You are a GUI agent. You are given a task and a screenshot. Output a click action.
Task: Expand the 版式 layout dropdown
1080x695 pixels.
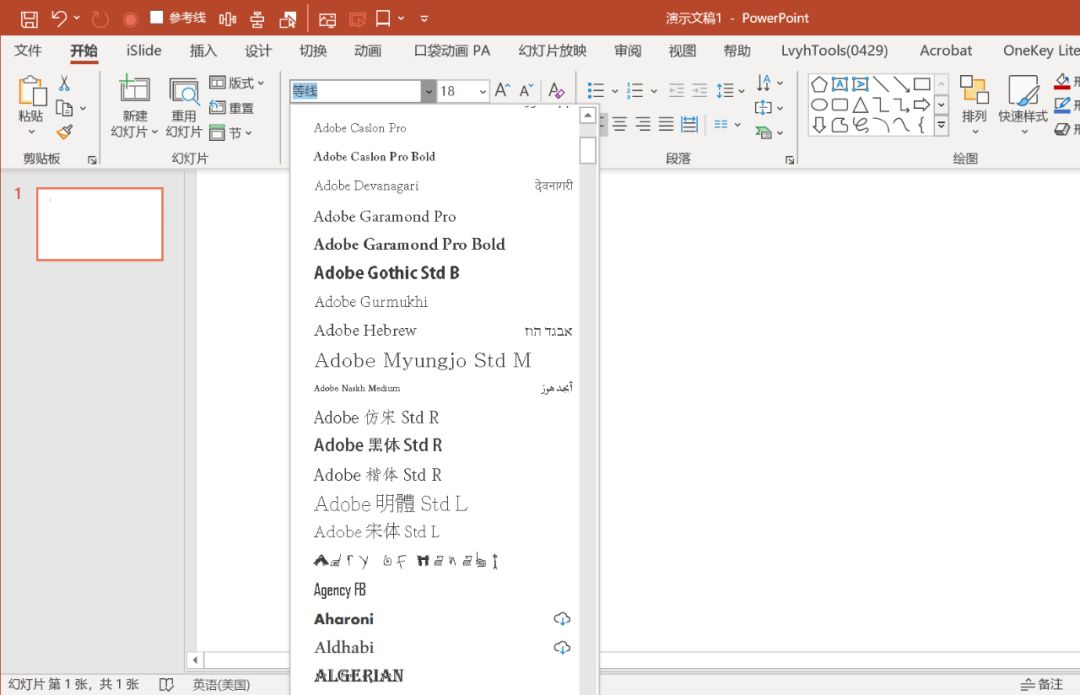pyautogui.click(x=260, y=83)
